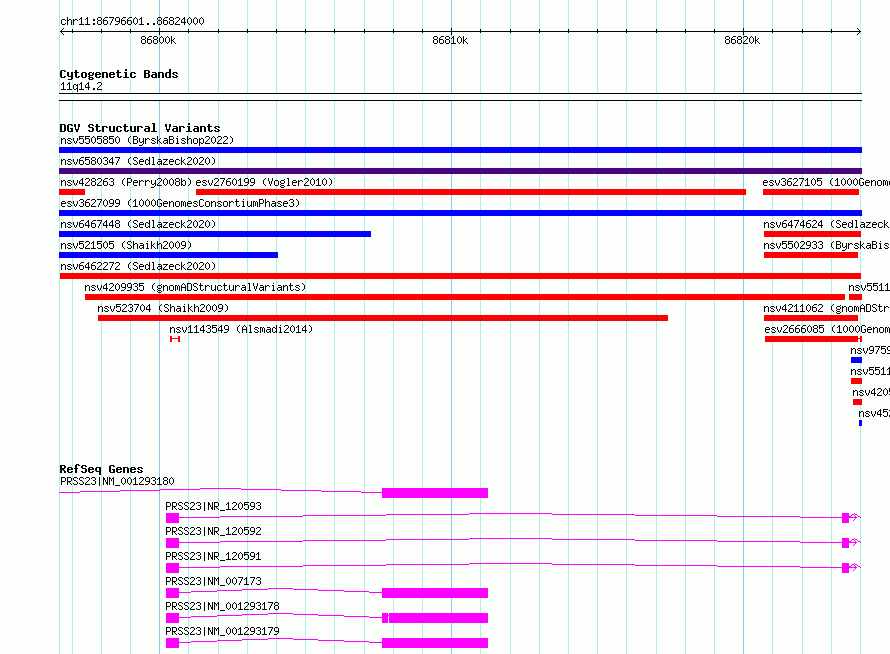This screenshot has width=890, height=654.
Task: Click the 86810k ruler label
Action: [x=450, y=40]
